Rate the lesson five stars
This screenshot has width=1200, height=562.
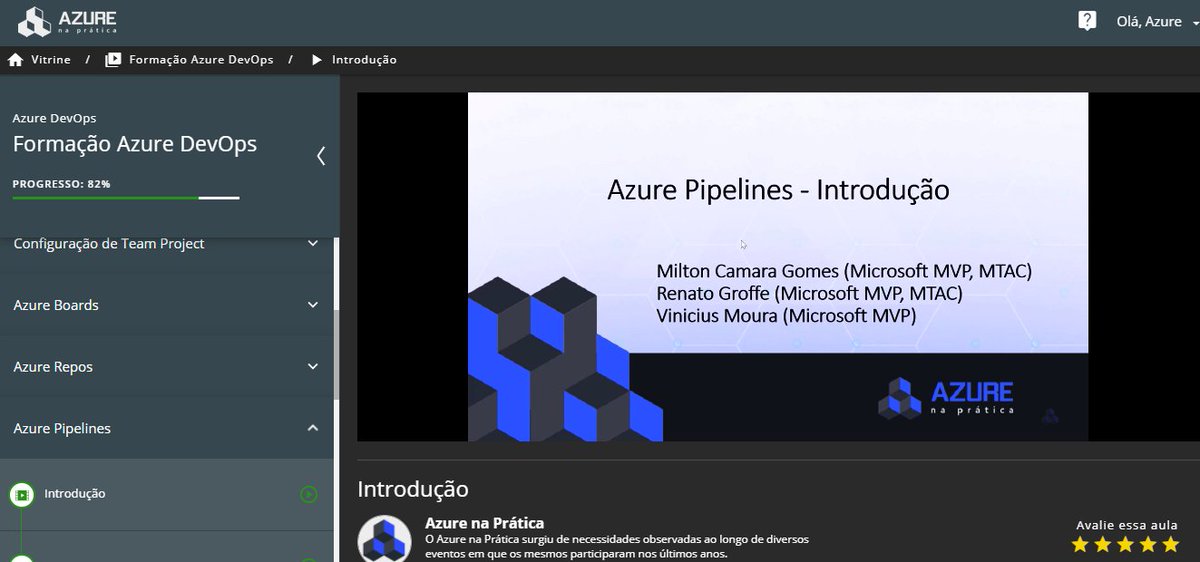(x=1171, y=545)
